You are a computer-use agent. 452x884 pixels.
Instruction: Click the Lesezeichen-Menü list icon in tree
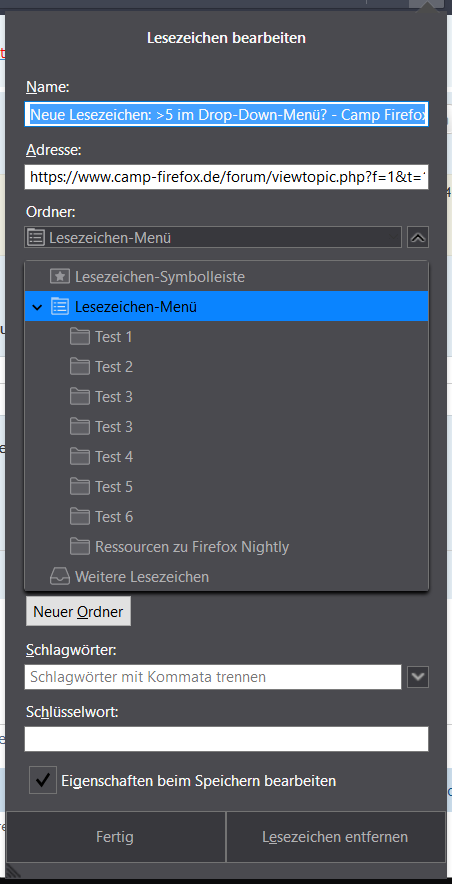pos(59,307)
